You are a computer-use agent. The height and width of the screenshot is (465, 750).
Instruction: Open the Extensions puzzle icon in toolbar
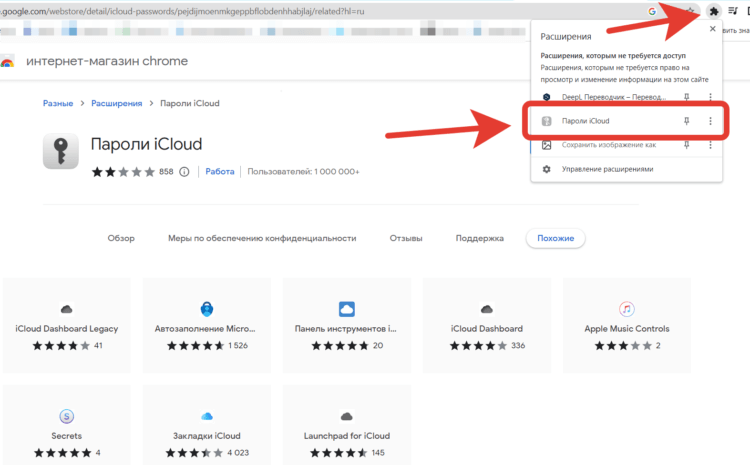[x=714, y=11]
